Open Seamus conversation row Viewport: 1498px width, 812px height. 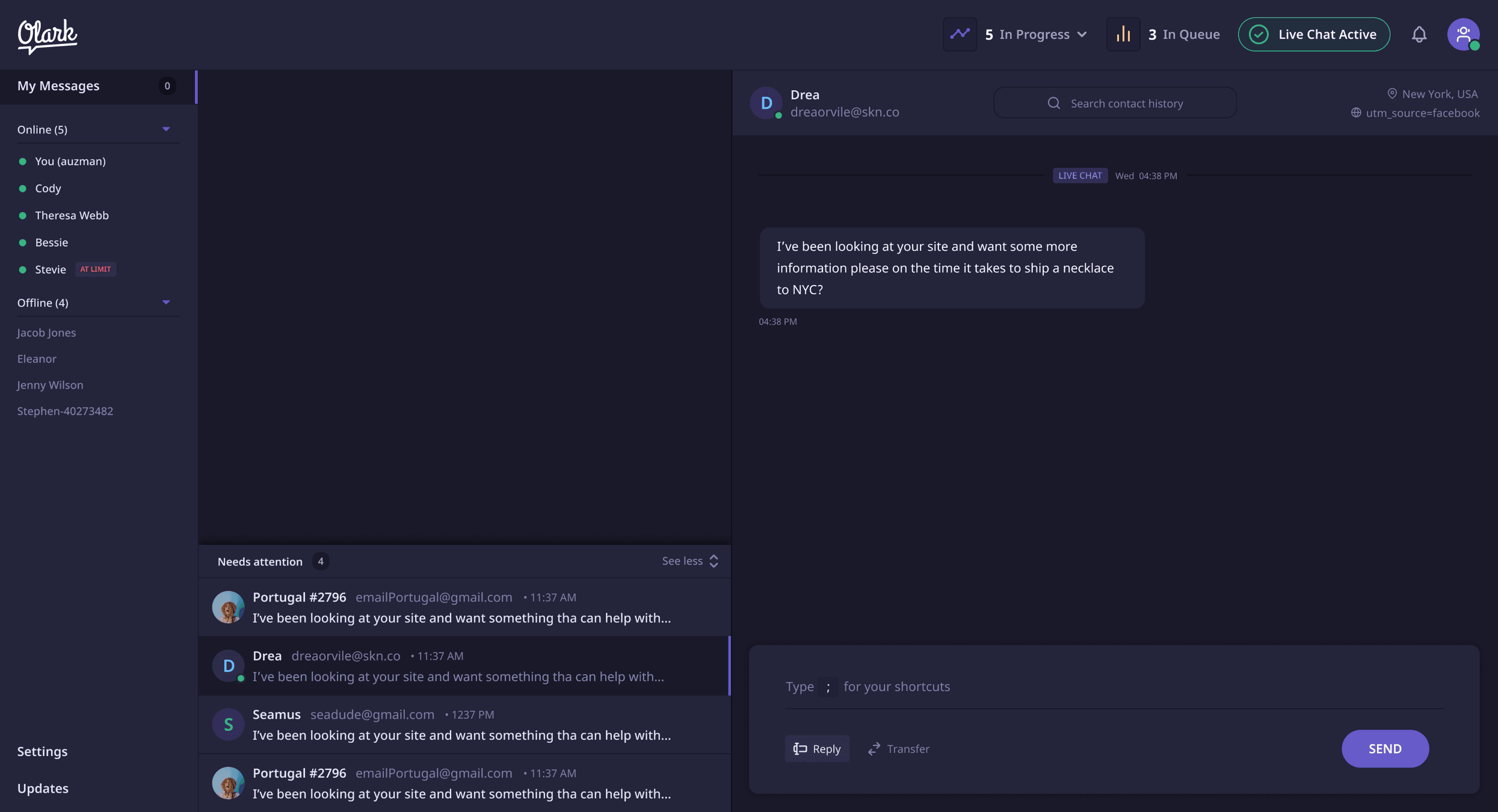[464, 724]
